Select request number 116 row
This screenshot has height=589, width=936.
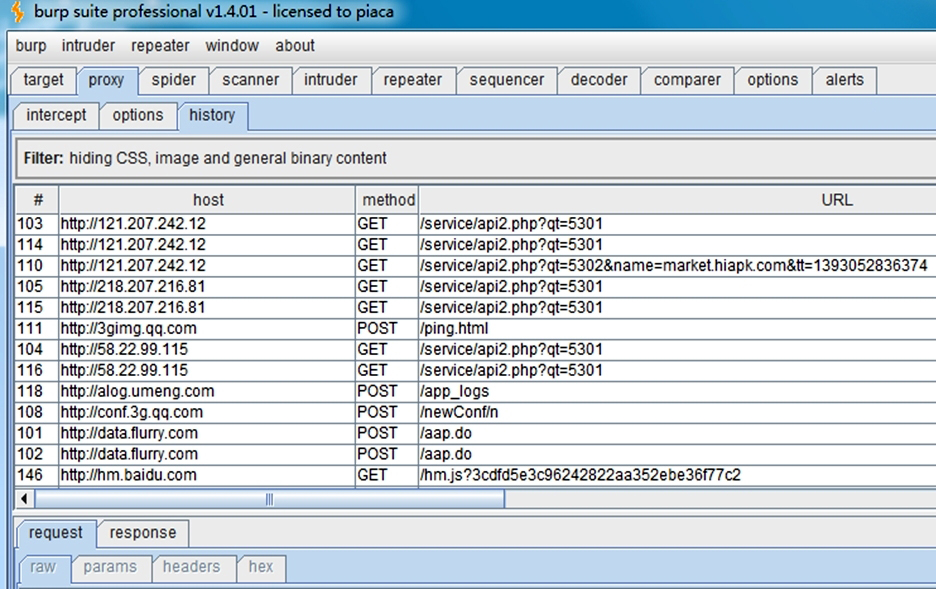[476, 370]
